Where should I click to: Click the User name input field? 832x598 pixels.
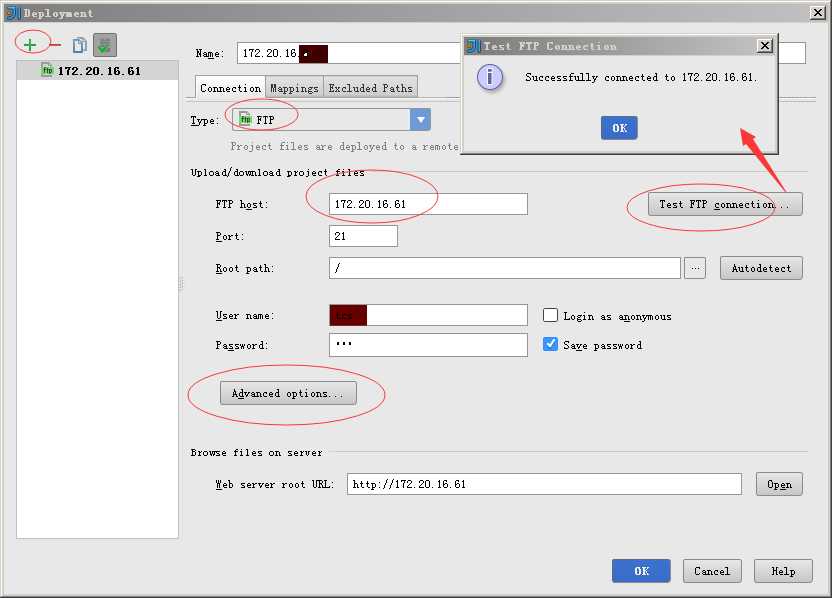428,315
